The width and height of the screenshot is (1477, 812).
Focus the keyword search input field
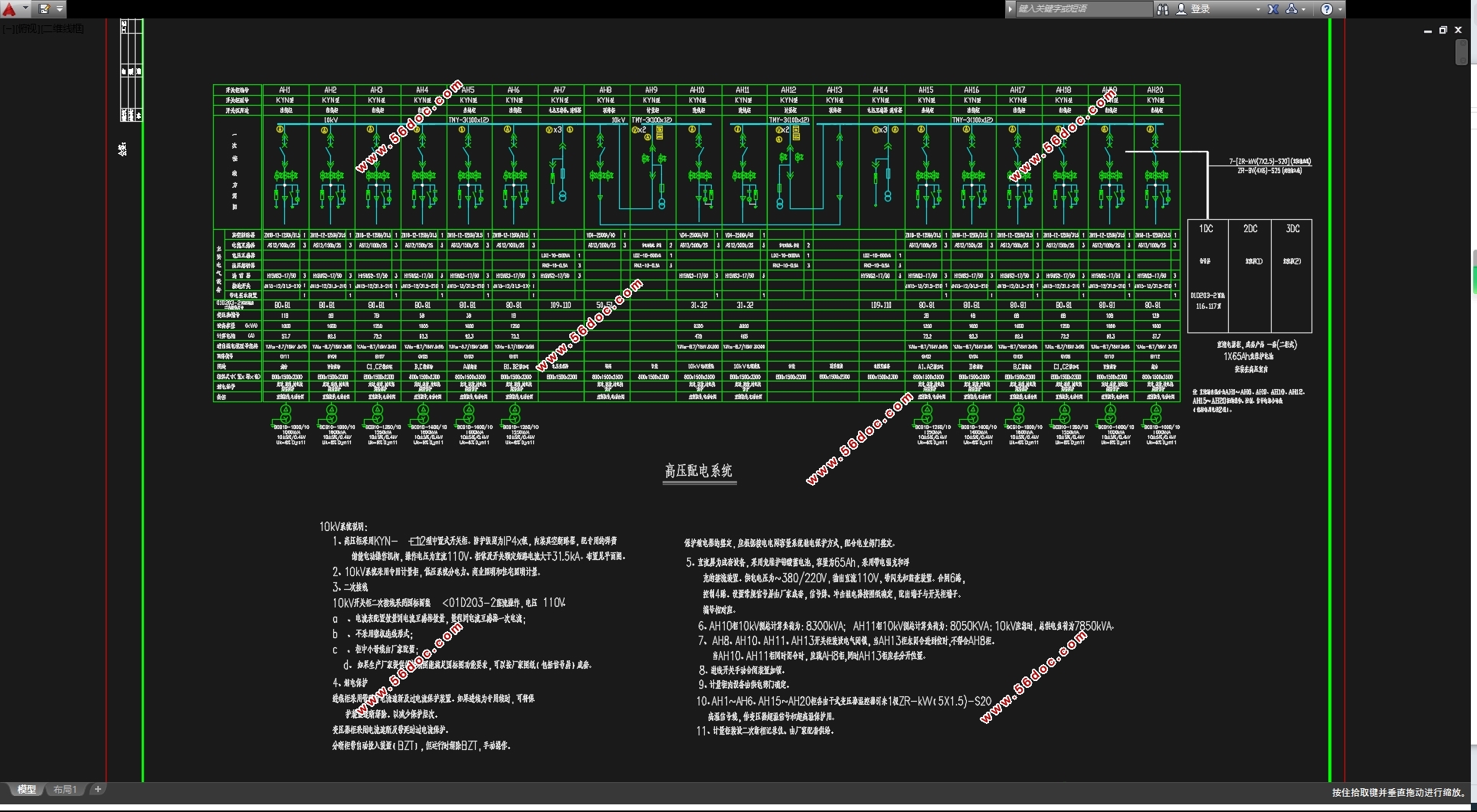click(x=1083, y=9)
